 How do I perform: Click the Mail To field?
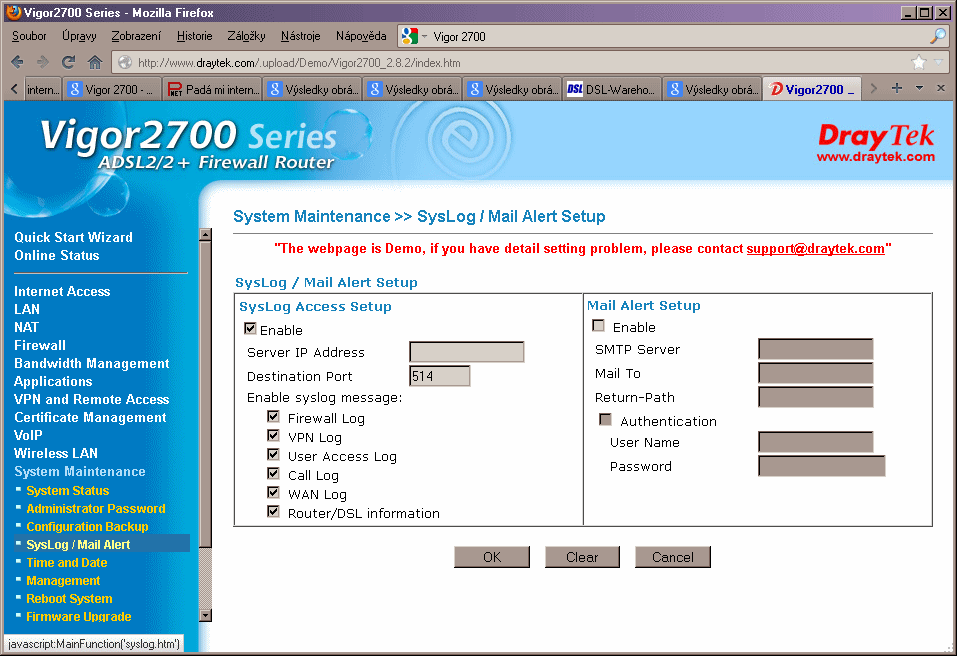[x=815, y=373]
